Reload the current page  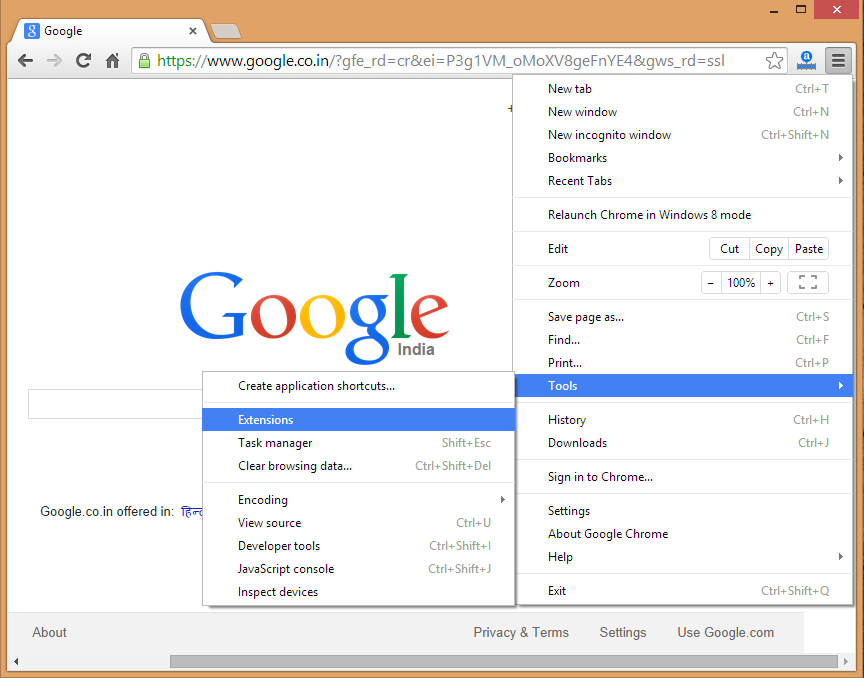pyautogui.click(x=83, y=61)
